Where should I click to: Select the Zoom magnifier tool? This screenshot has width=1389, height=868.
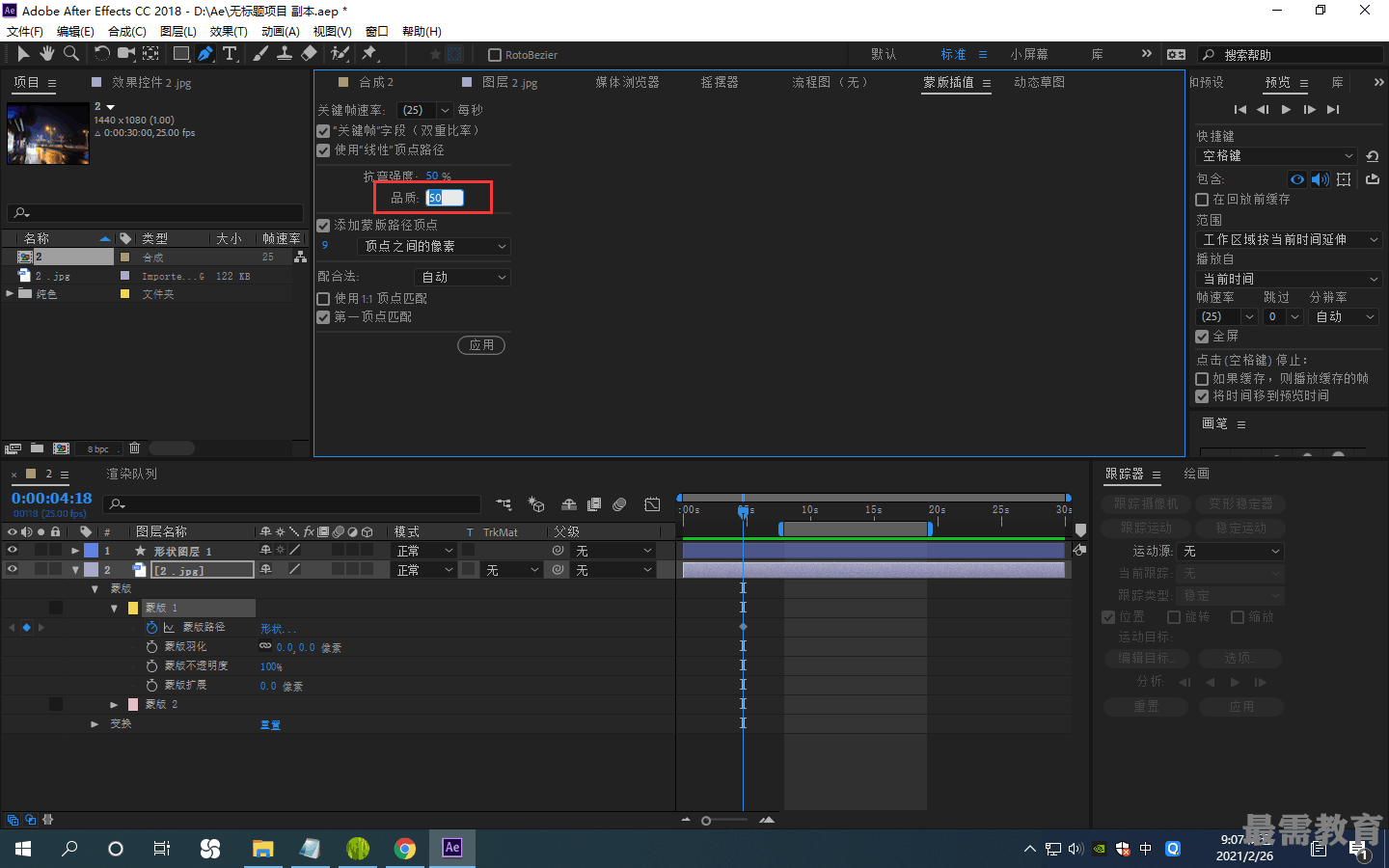tap(70, 54)
